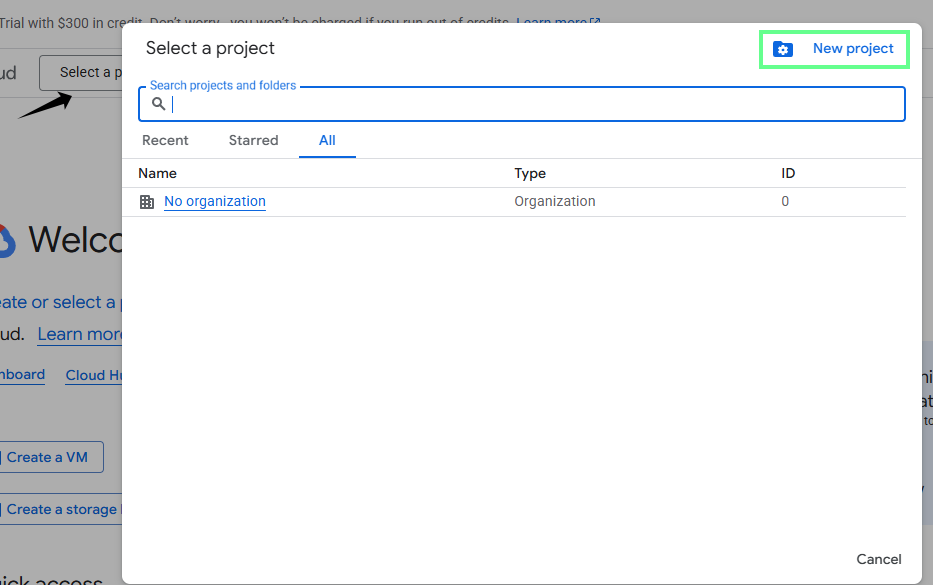Select the All projects tab
This screenshot has width=933, height=585.
(x=327, y=140)
